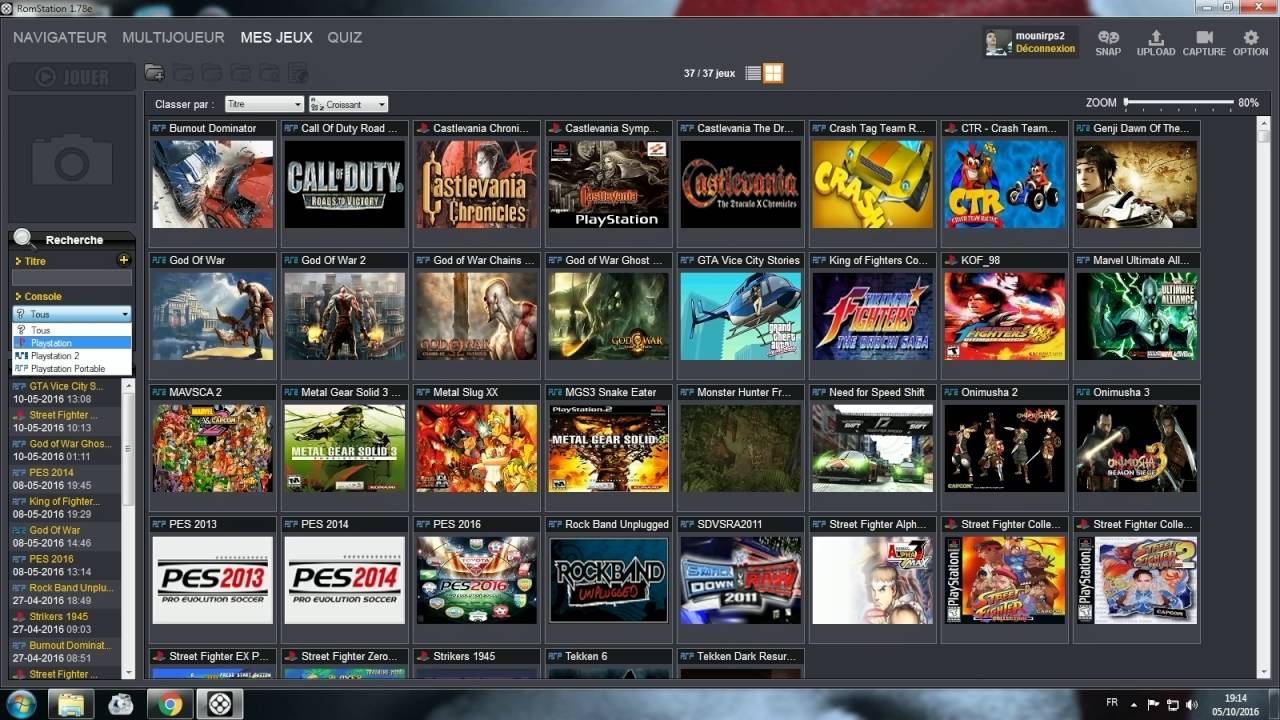Click the disabled edit-note toolbar icon
Image resolution: width=1280 pixels, height=720 pixels.
pyautogui.click(x=298, y=72)
